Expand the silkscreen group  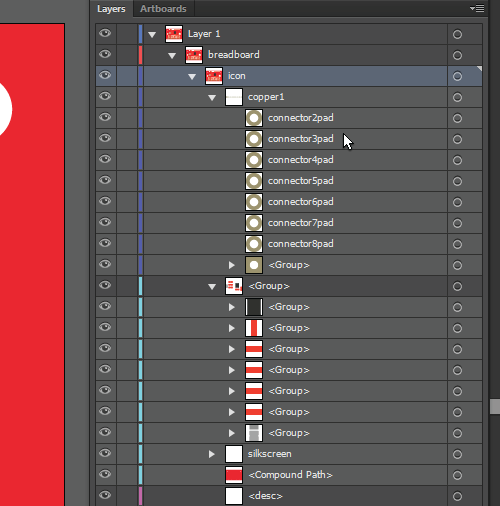point(211,454)
